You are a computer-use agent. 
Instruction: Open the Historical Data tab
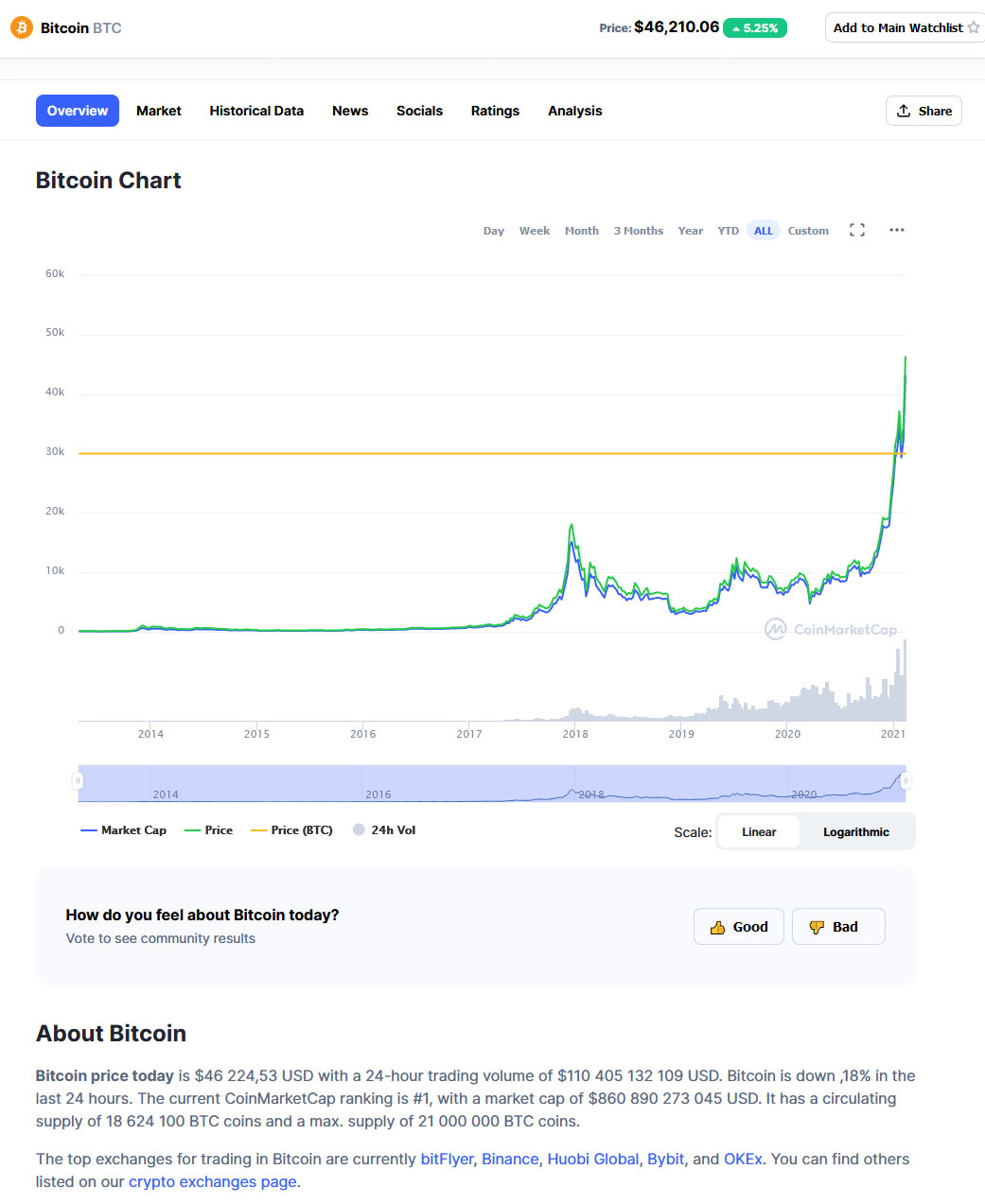pyautogui.click(x=256, y=111)
